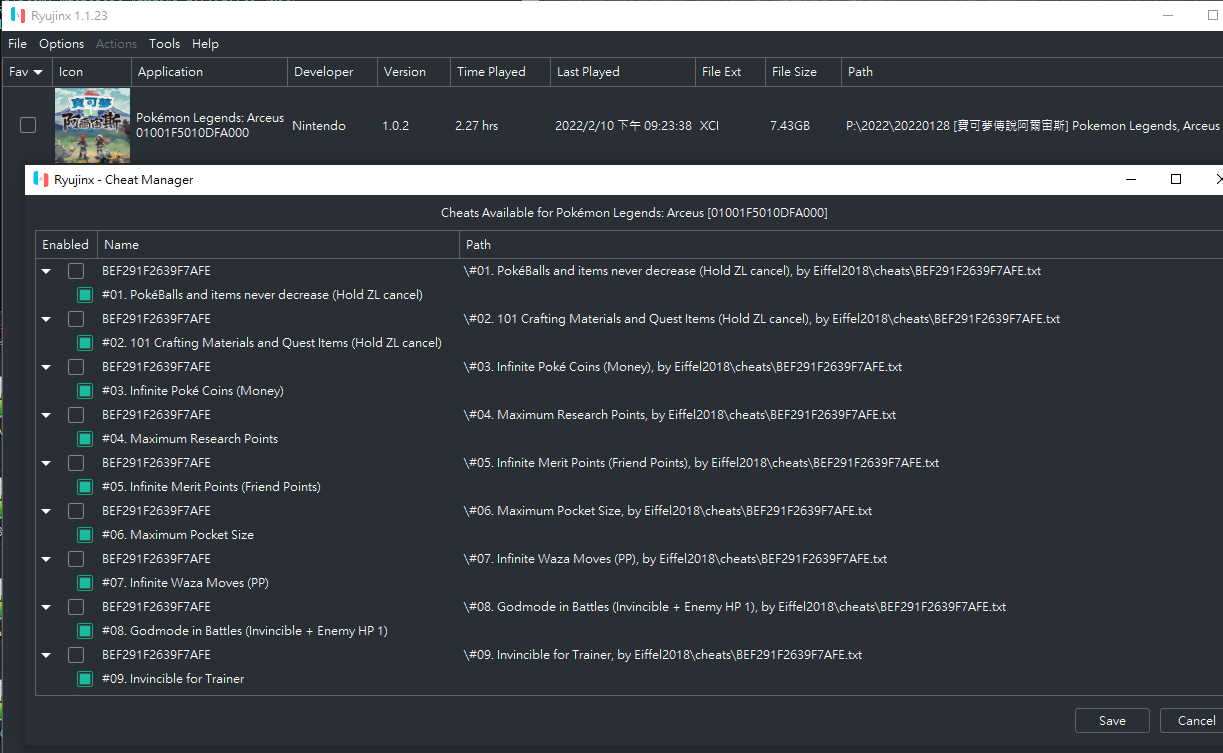The image size is (1223, 753).
Task: Sort game list by Developer column
Action: 332,72
